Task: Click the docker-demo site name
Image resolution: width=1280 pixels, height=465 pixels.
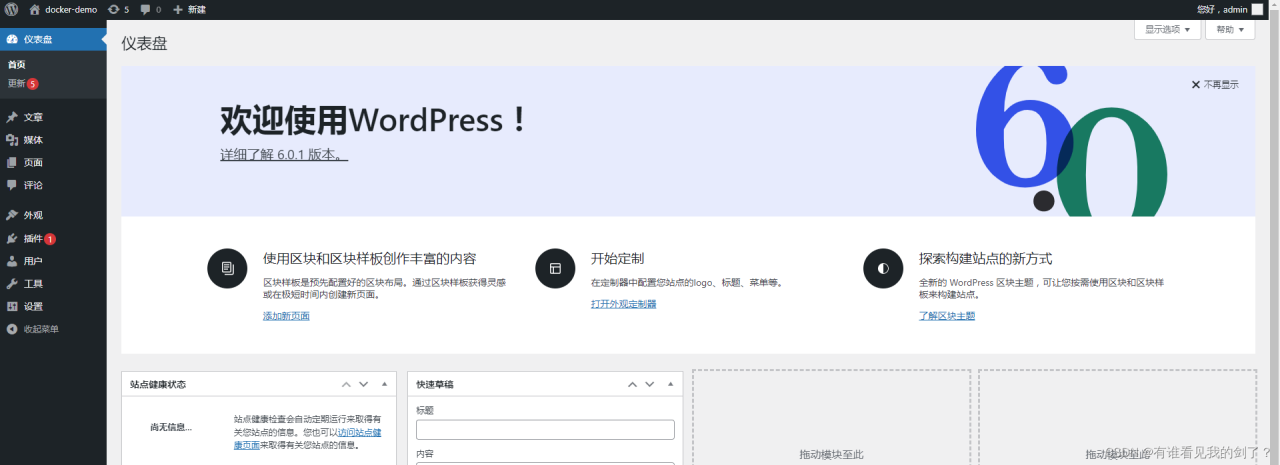Action: pos(71,9)
